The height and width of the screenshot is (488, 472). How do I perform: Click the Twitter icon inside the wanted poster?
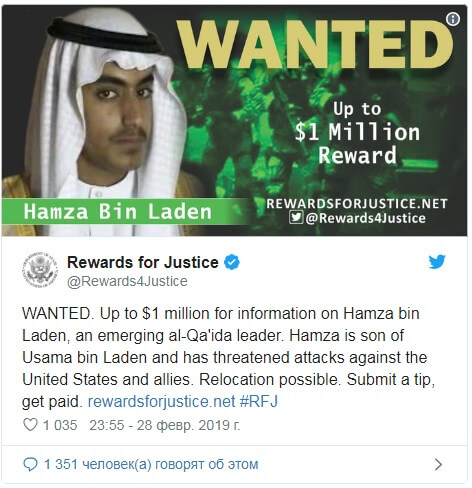click(296, 218)
